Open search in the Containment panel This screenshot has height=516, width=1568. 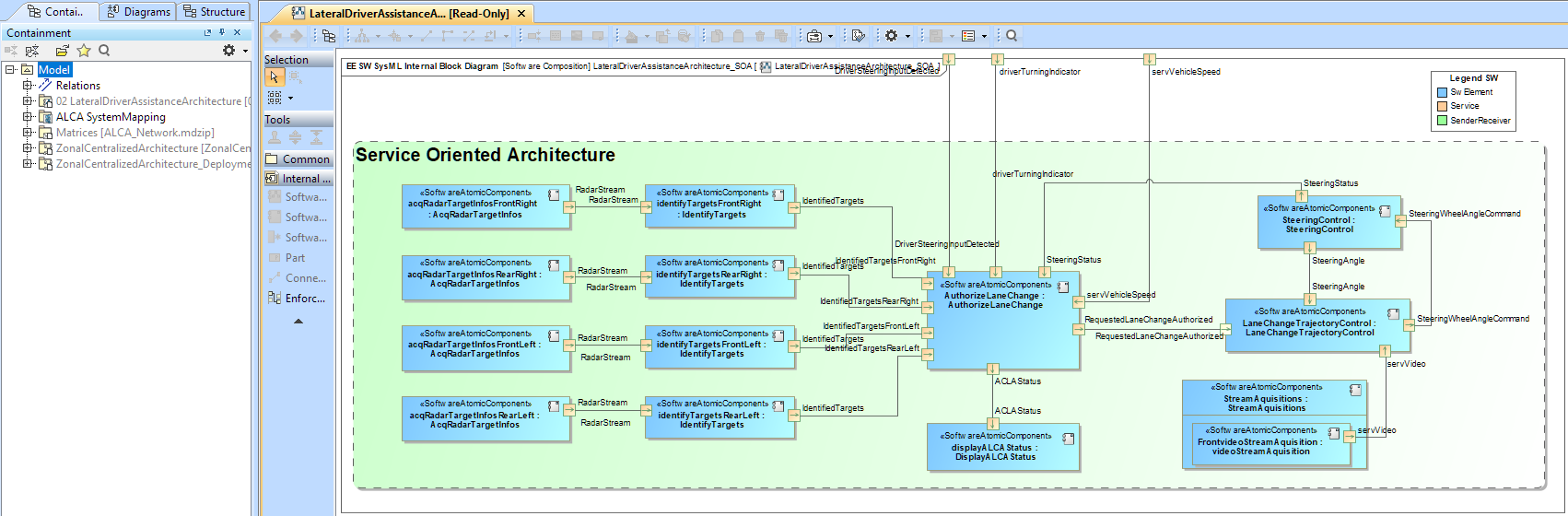tap(104, 51)
